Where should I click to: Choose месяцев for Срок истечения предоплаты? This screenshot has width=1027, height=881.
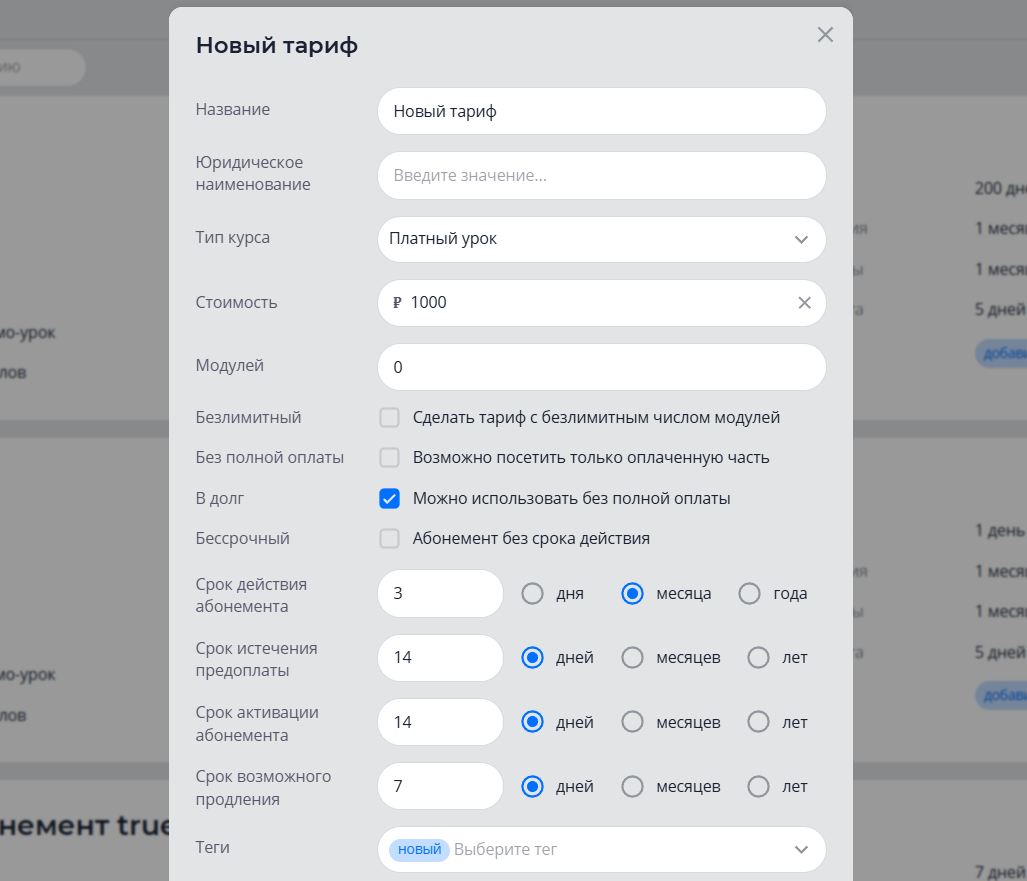click(x=632, y=658)
